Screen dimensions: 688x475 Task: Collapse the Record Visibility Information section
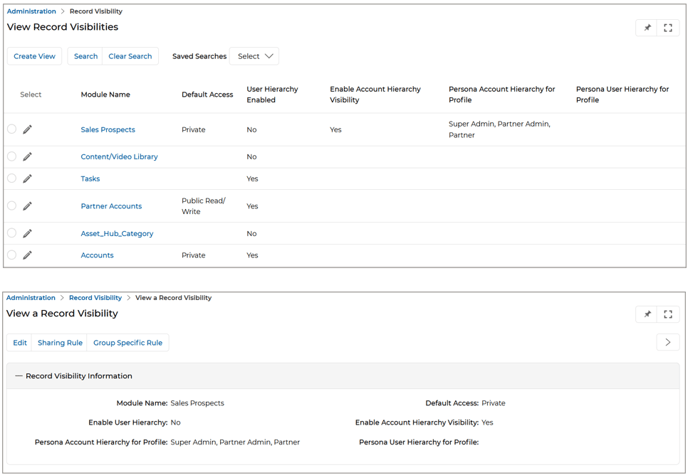pos(18,376)
